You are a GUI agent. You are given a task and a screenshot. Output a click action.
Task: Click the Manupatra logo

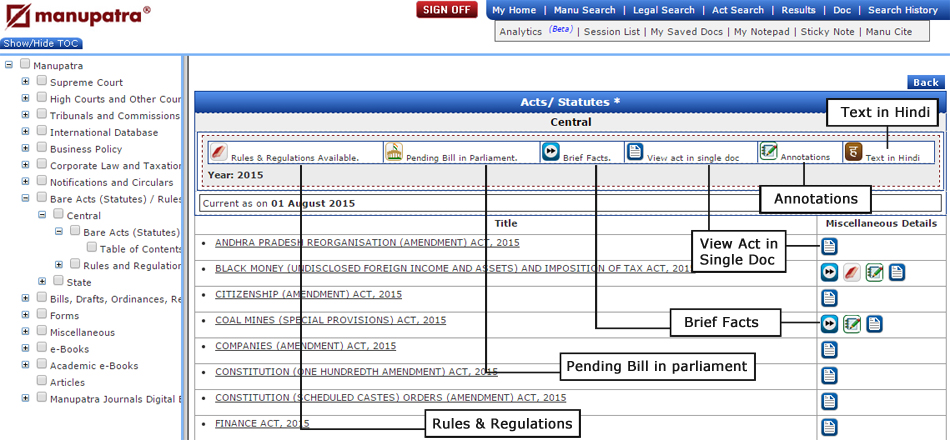coord(77,17)
